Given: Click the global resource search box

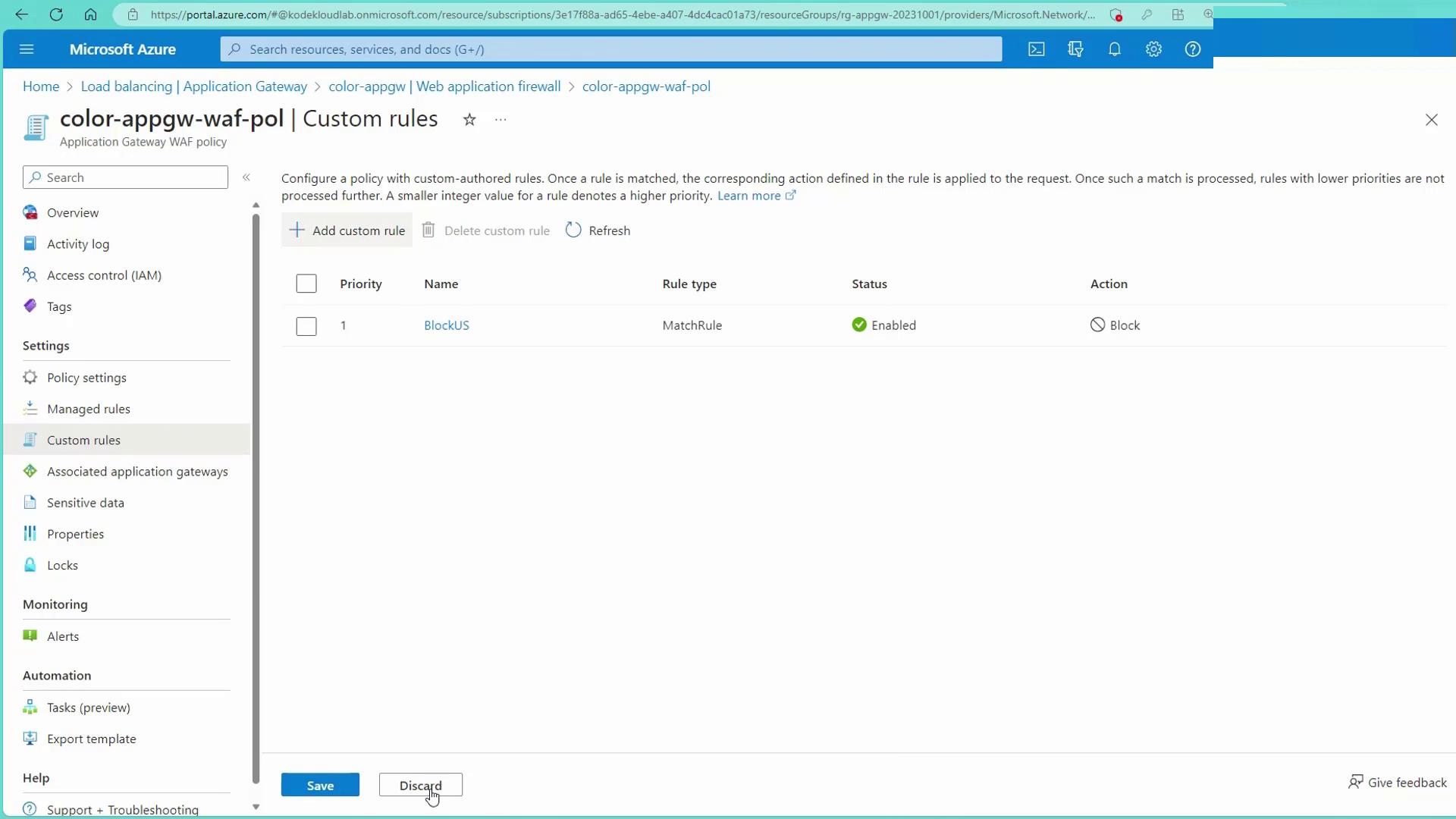Looking at the screenshot, I should point(610,49).
